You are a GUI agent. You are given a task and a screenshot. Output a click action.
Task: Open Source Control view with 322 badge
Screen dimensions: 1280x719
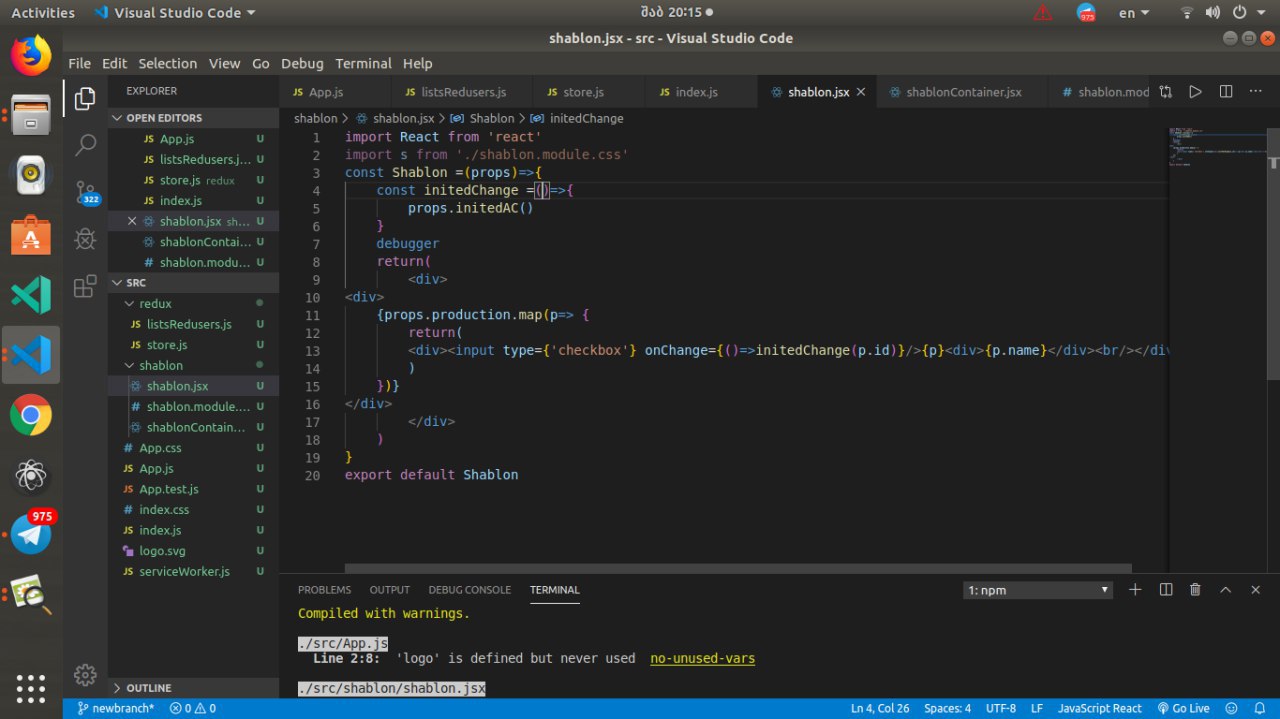click(85, 192)
